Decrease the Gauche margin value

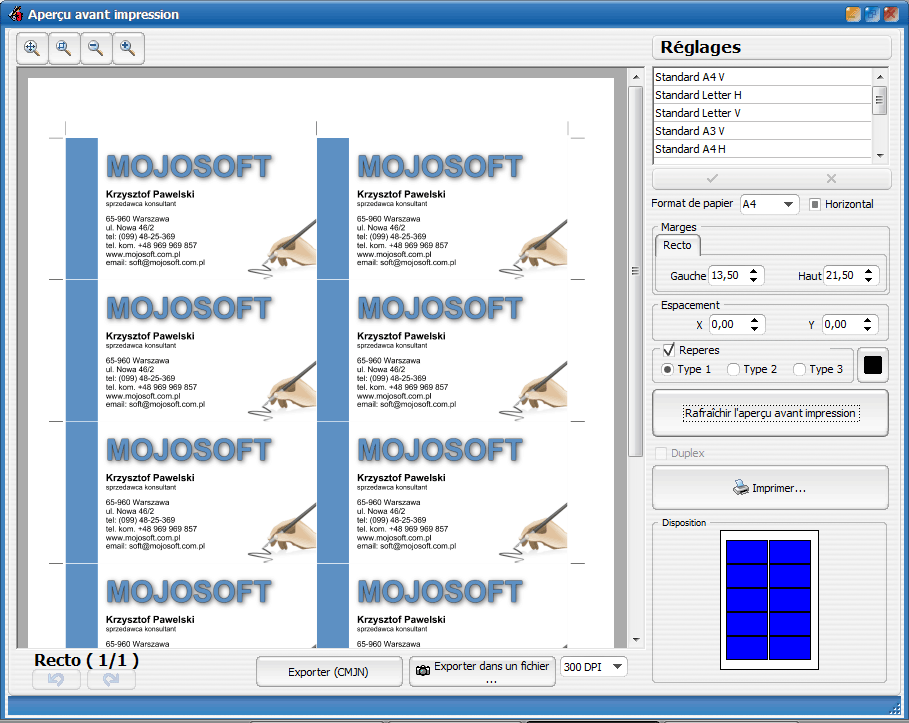pos(753,280)
